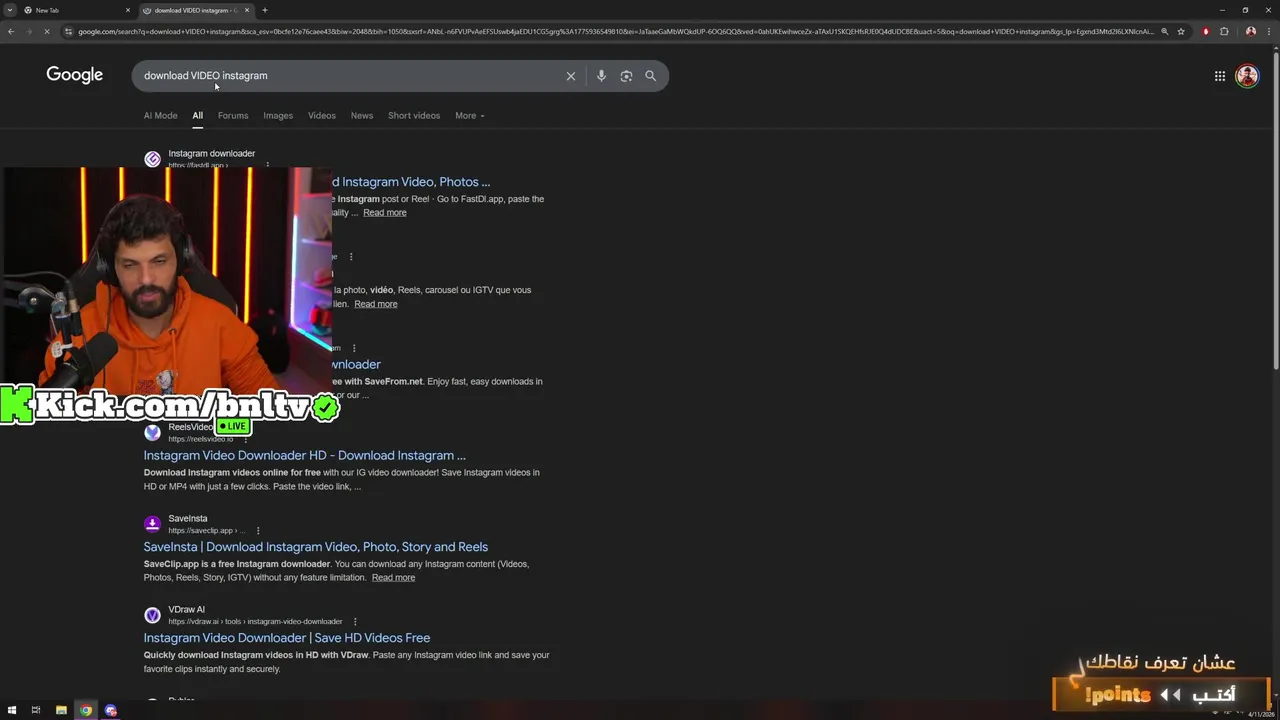Switch to Forums results tab
Screen dimensions: 1280x720
click(x=233, y=116)
